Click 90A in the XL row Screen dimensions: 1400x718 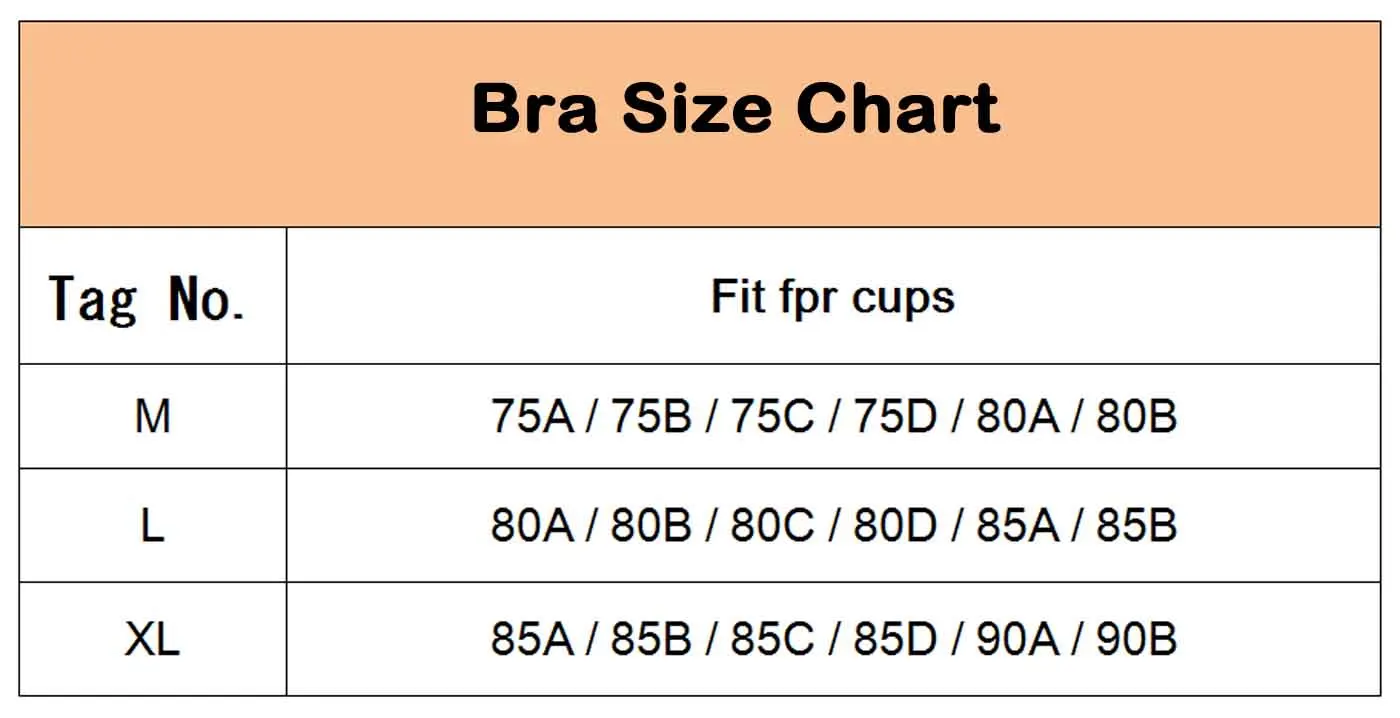click(x=1017, y=640)
